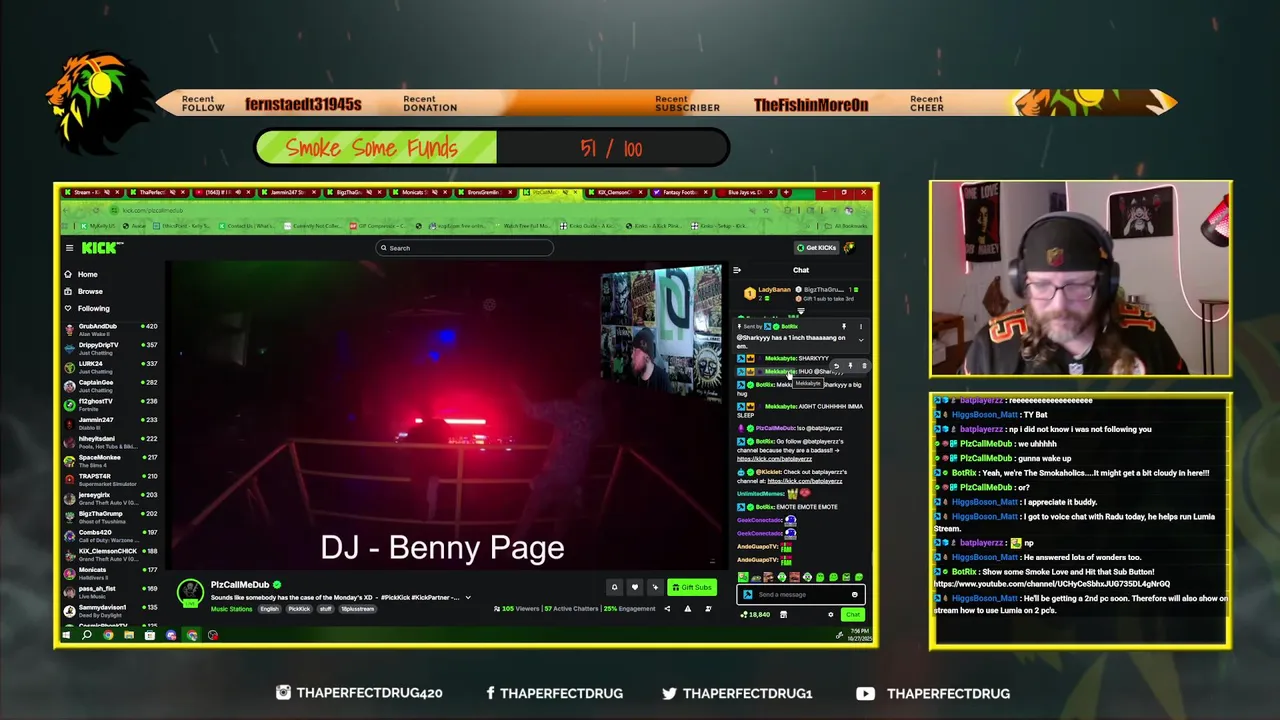The width and height of the screenshot is (1280, 720).
Task: Open jerseygirlx channel
Action: pyautogui.click(x=111, y=497)
